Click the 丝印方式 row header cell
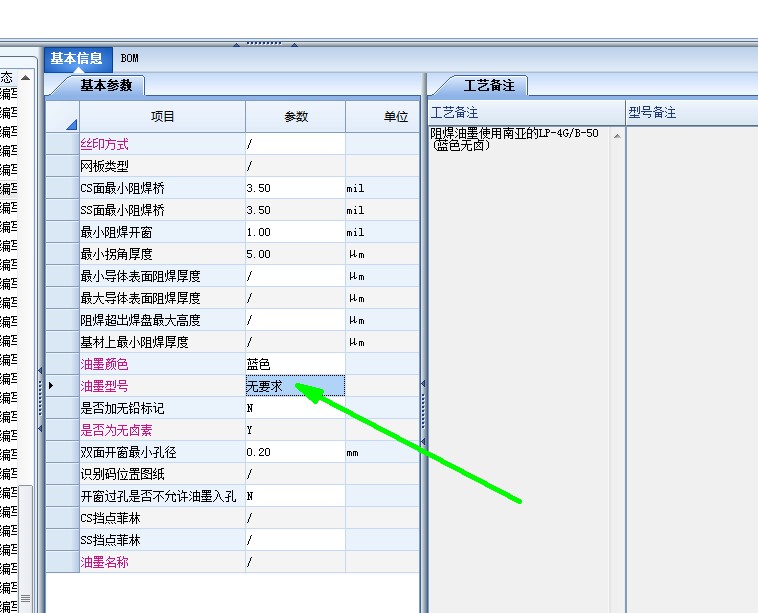Image resolution: width=758 pixels, height=613 pixels. pos(63,144)
